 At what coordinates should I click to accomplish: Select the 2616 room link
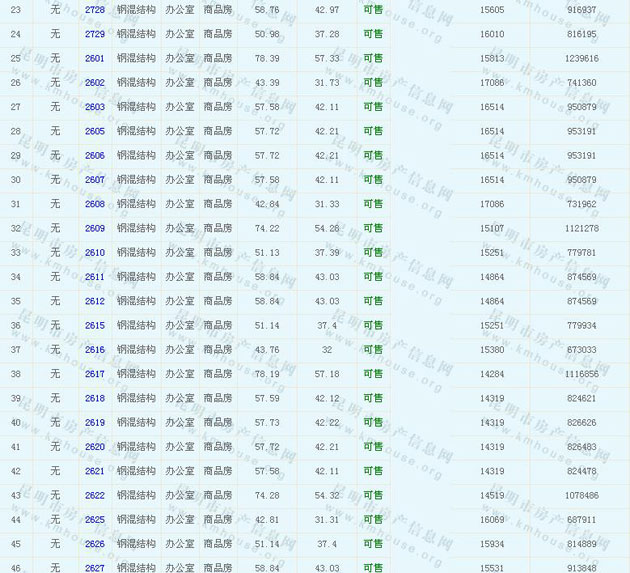(95, 350)
